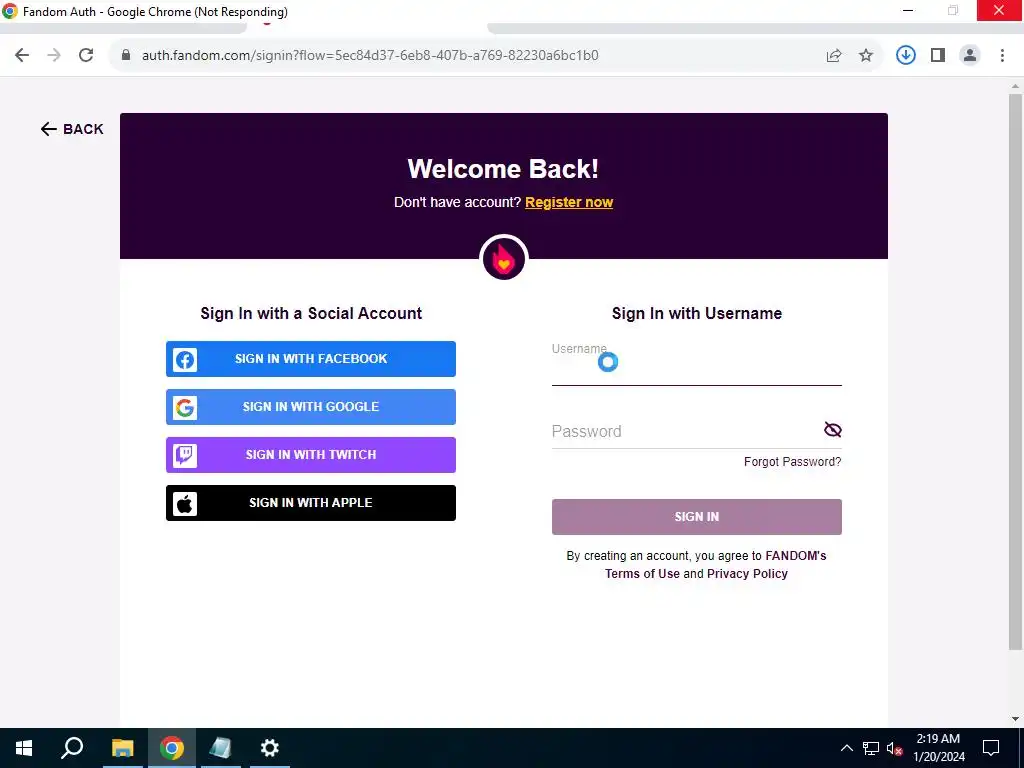
Task: Toggle the Chrome side panel icon
Action: [938, 56]
